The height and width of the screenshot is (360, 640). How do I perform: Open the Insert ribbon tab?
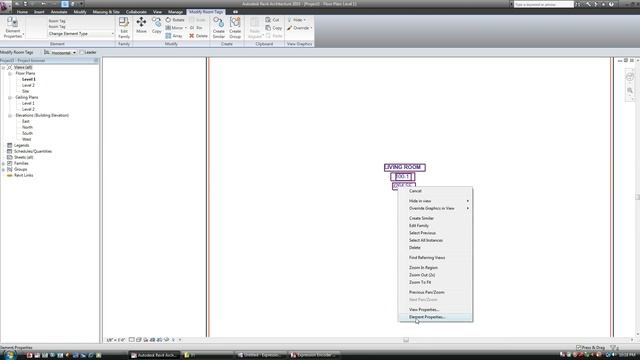pyautogui.click(x=39, y=12)
